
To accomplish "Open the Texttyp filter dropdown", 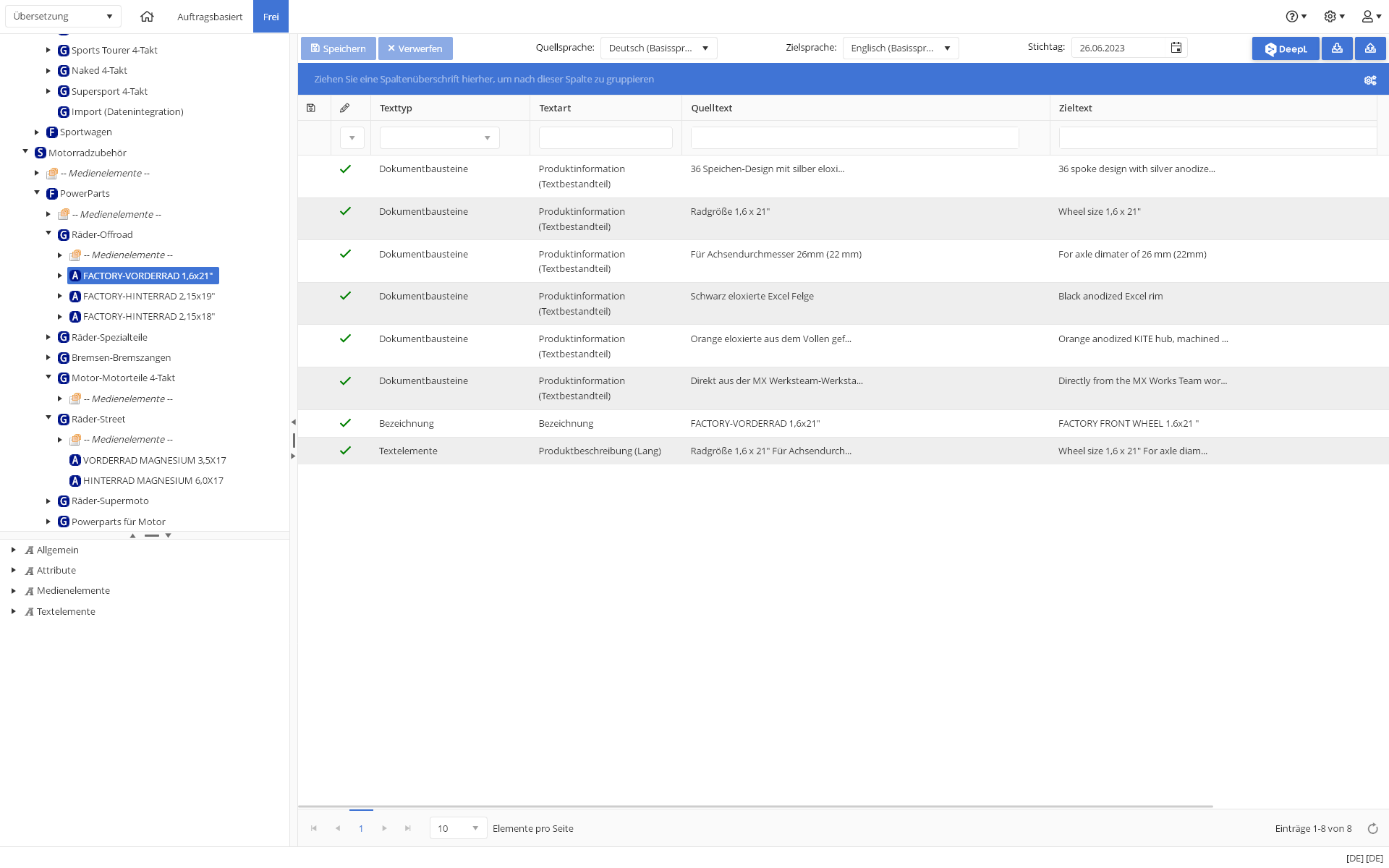I will tap(439, 137).
